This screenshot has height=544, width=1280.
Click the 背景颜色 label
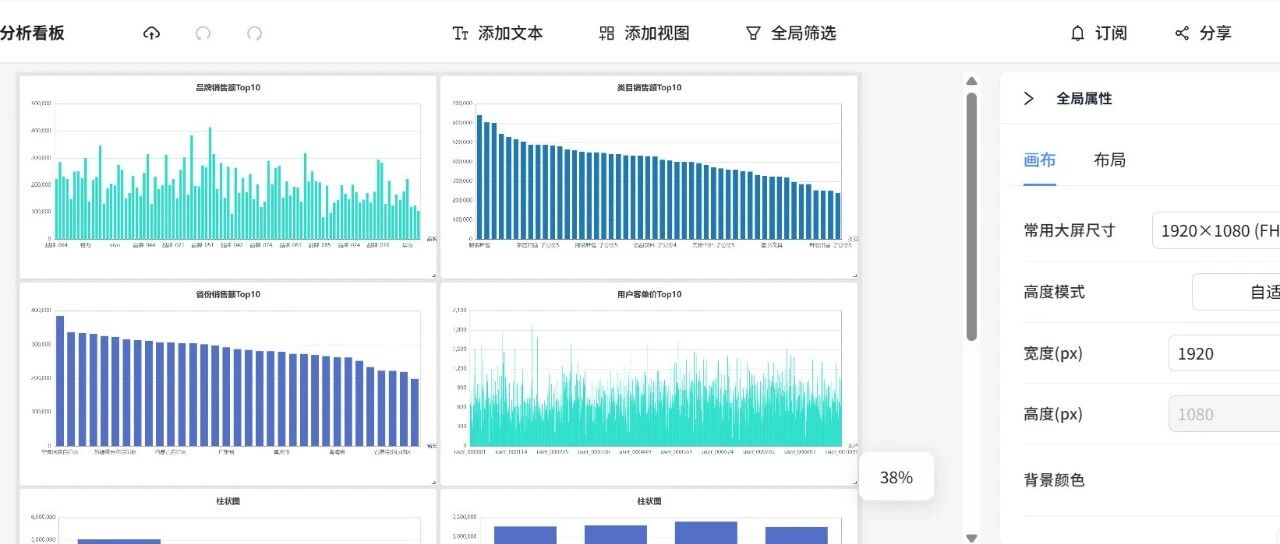click(x=1054, y=480)
